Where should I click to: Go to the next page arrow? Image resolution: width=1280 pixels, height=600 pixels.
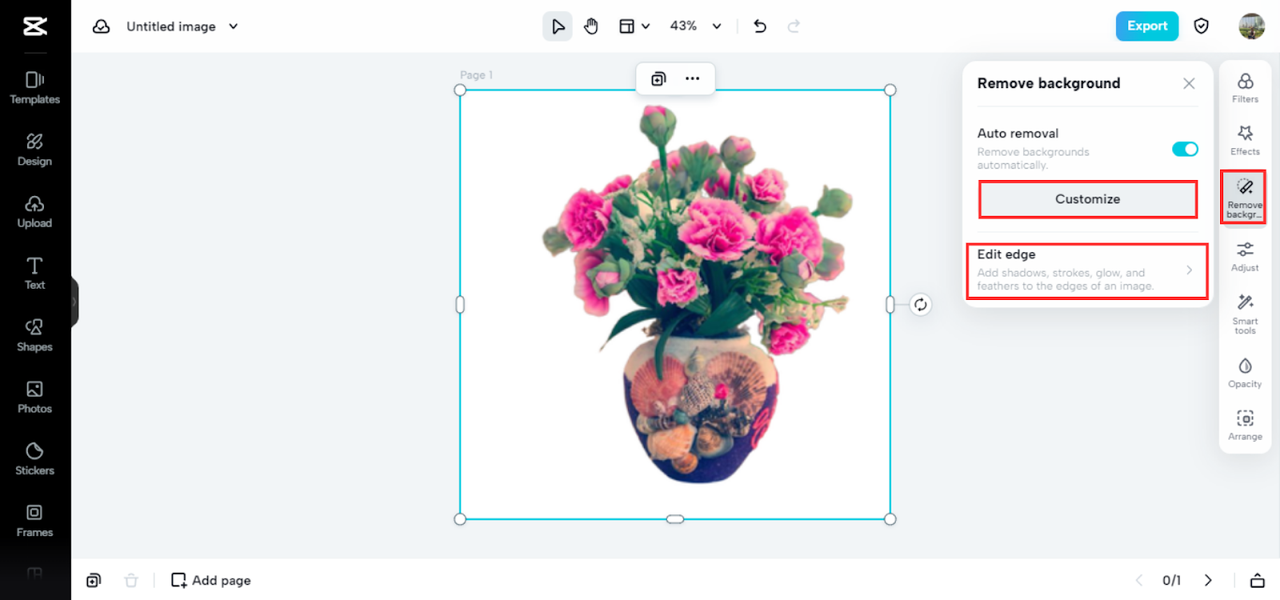coord(1208,580)
